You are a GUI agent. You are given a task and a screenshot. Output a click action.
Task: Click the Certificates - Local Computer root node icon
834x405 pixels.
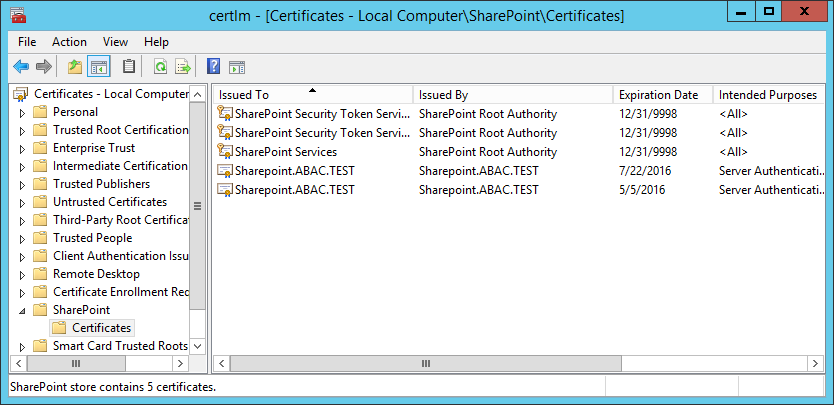[x=20, y=94]
